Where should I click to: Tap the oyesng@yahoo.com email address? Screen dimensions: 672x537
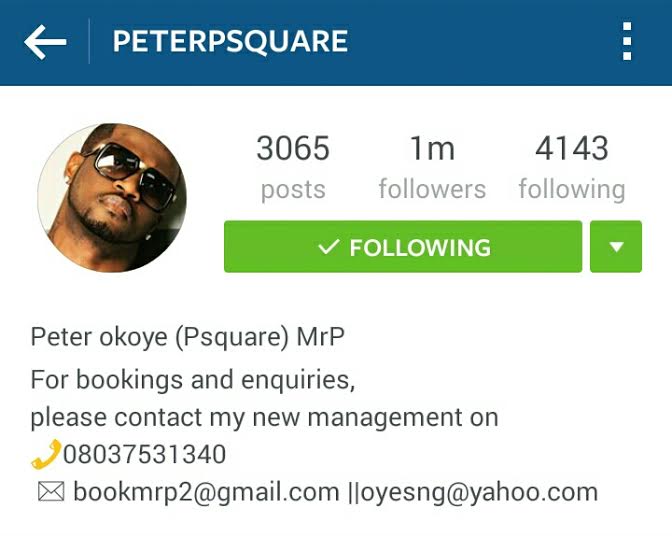pos(479,492)
